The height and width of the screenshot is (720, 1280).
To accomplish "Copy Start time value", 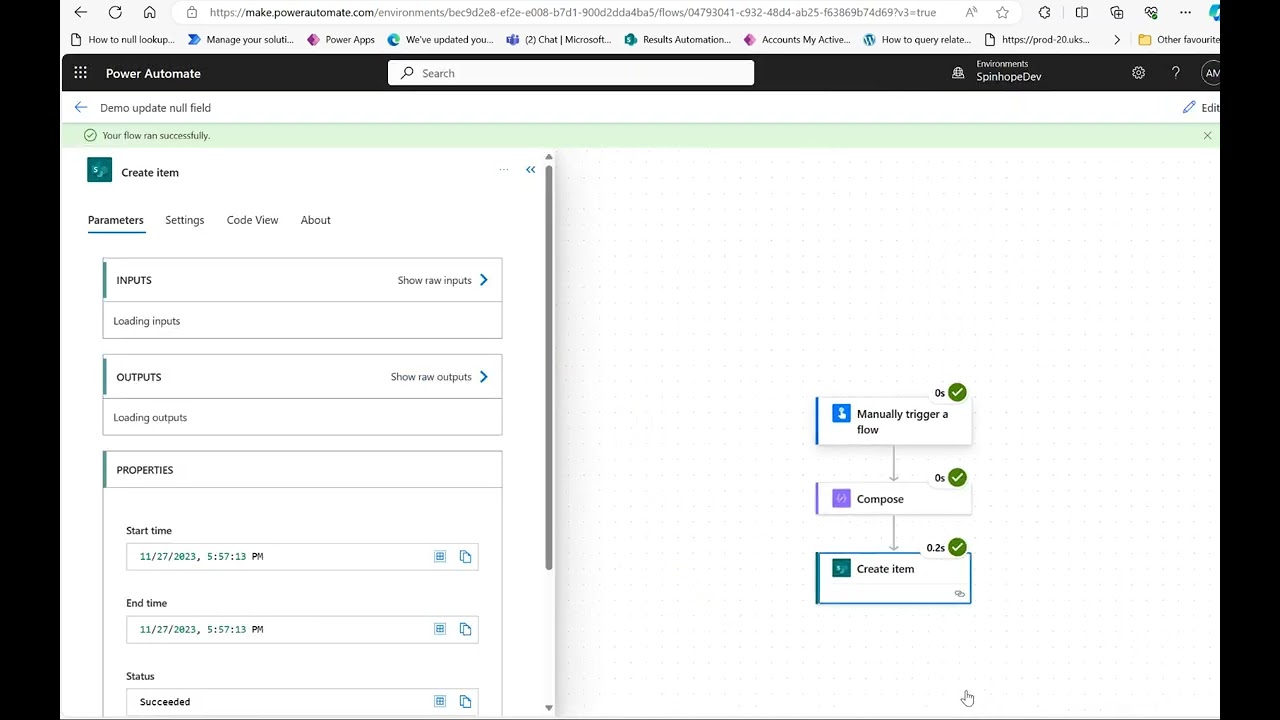I will (465, 556).
